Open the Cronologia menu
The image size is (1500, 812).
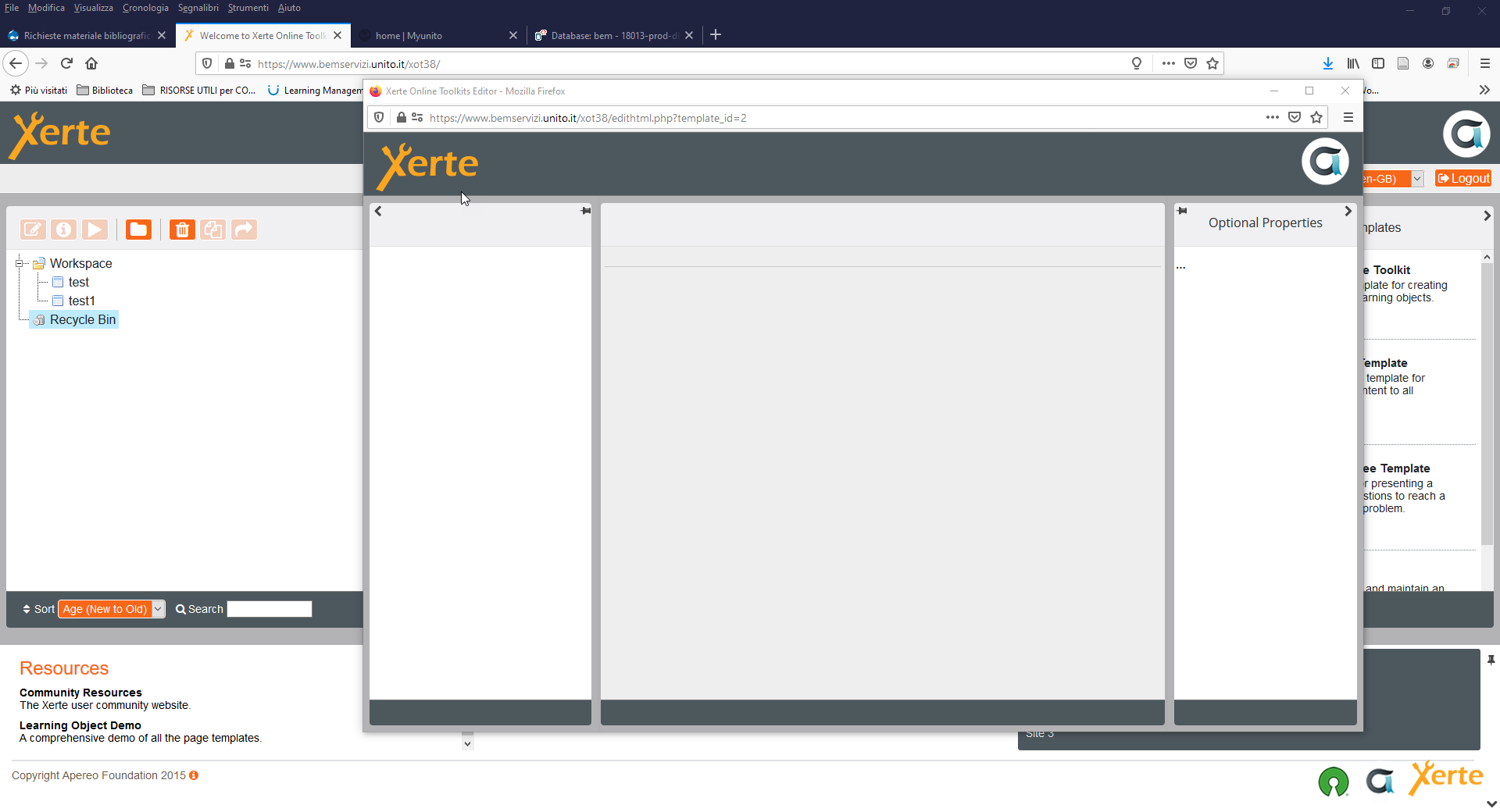[x=145, y=8]
